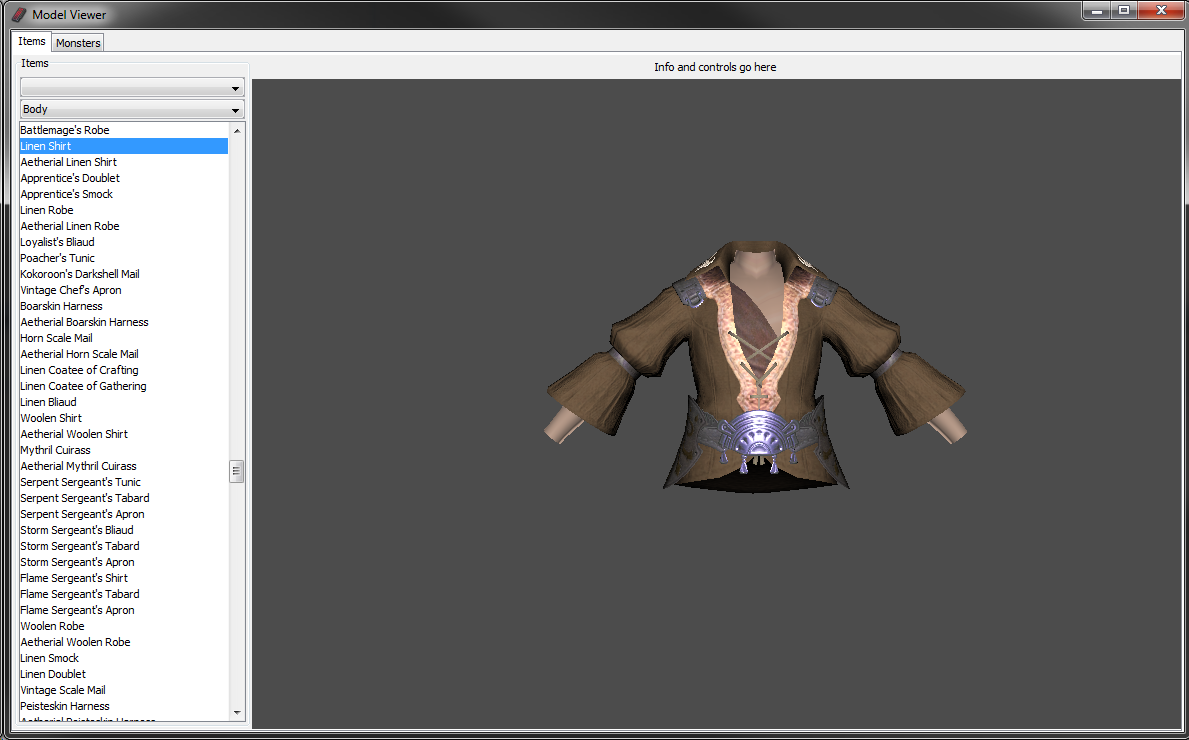Select Loyalist's Bliaud
This screenshot has height=740, width=1189.
(x=124, y=242)
